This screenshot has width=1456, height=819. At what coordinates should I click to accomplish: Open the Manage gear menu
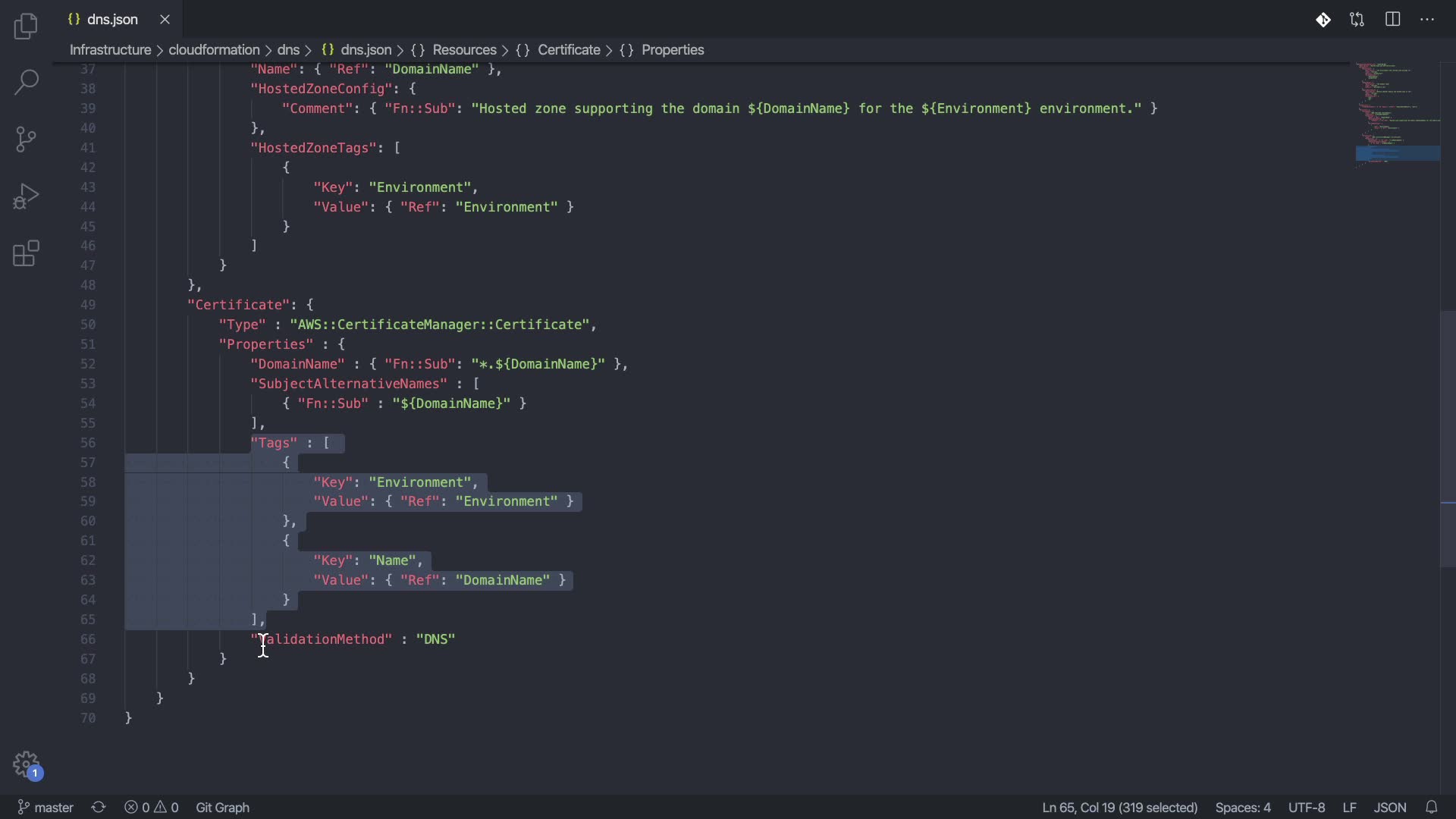click(x=26, y=764)
